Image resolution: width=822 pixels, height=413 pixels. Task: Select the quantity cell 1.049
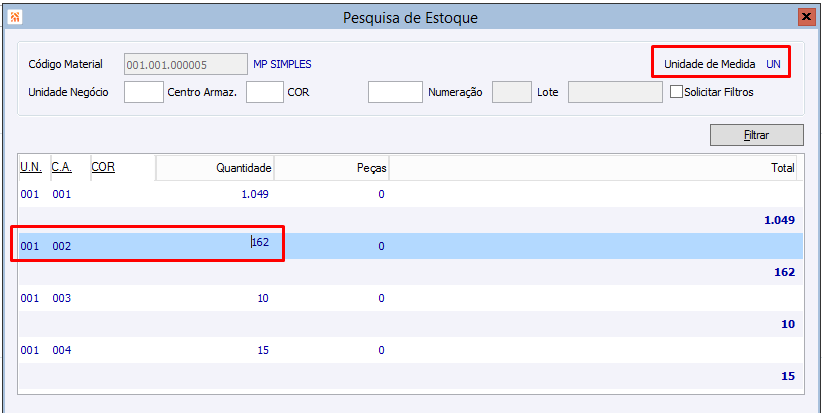point(255,194)
